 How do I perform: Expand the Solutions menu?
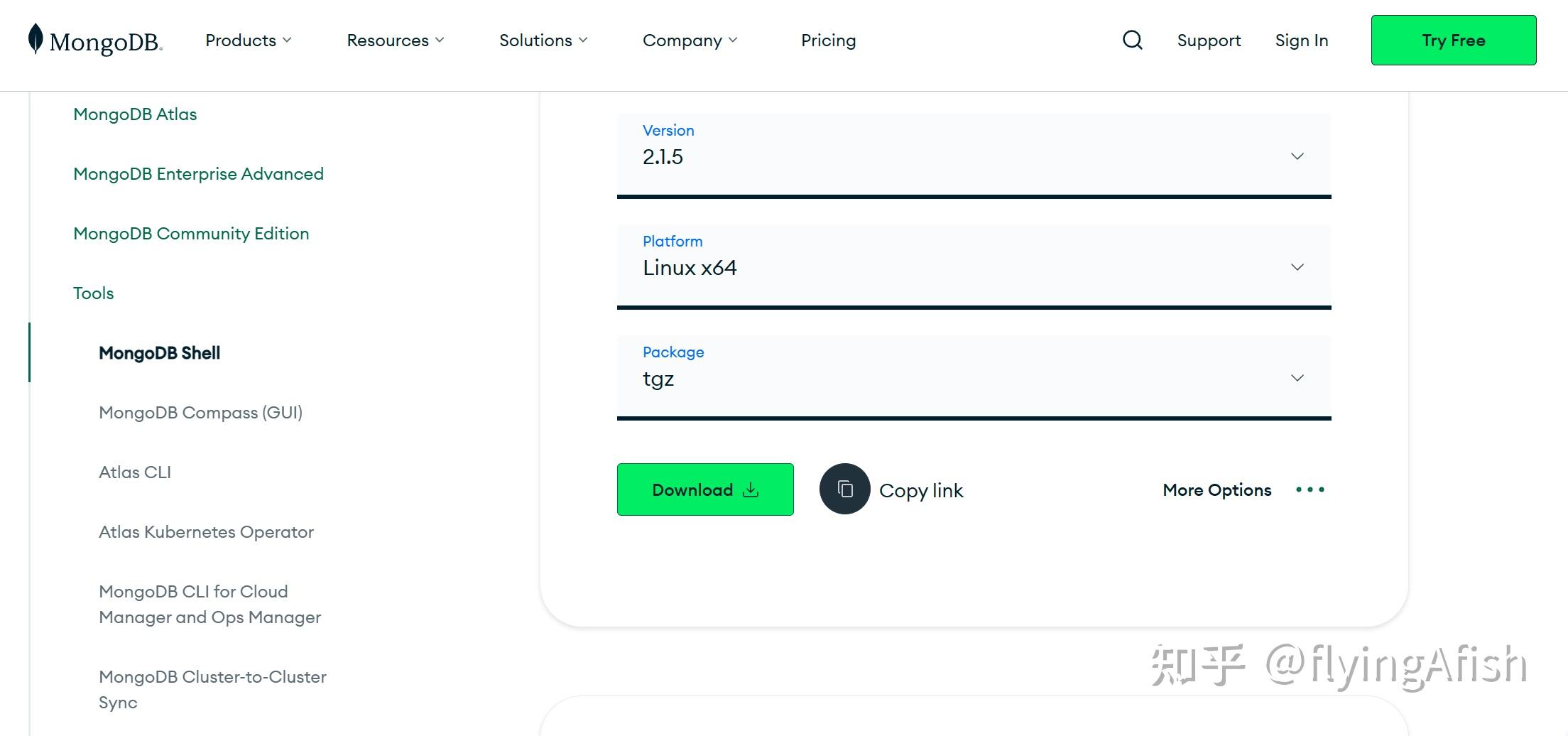pyautogui.click(x=543, y=40)
